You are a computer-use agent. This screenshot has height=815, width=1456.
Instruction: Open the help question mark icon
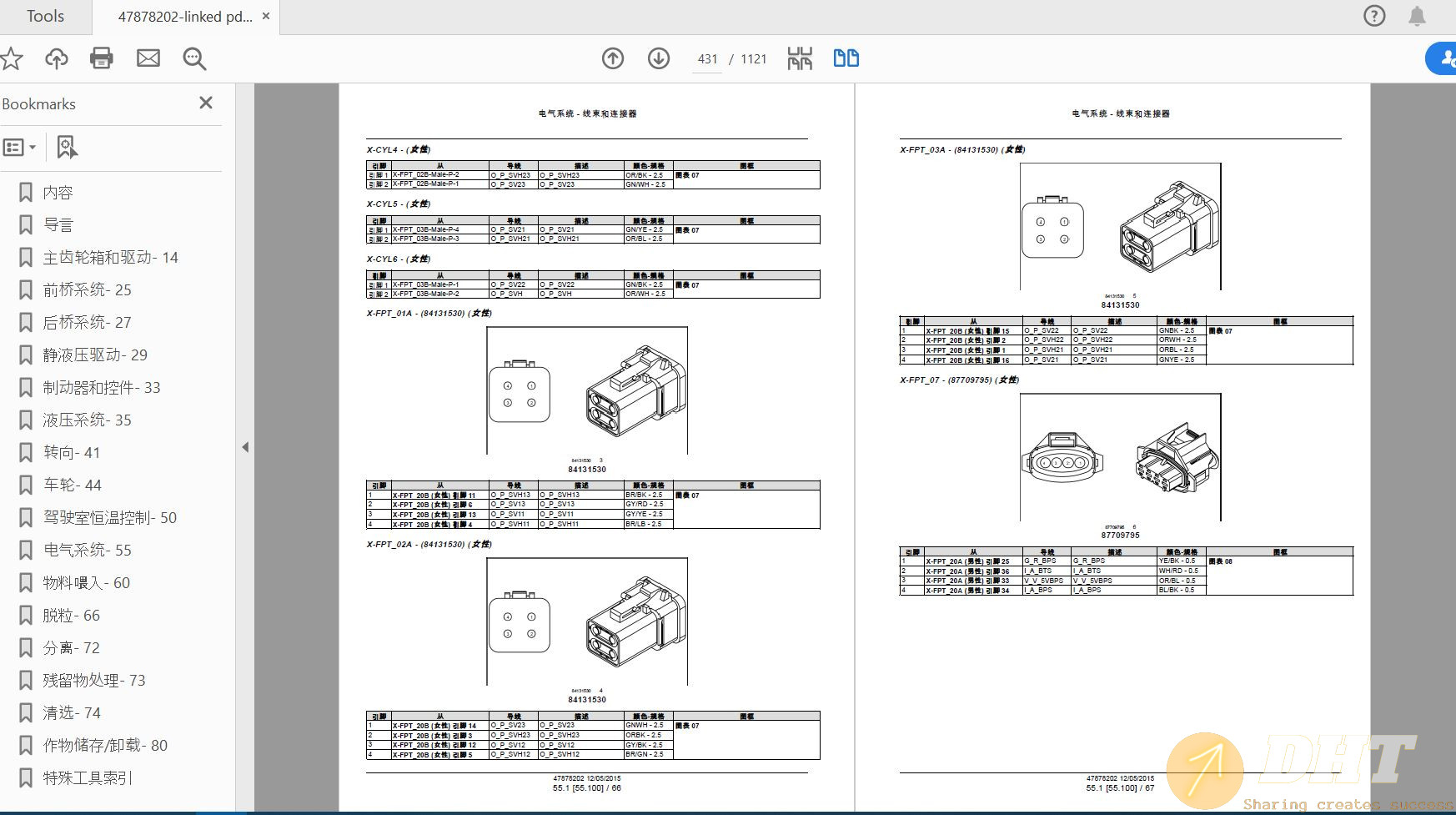pos(1374,16)
